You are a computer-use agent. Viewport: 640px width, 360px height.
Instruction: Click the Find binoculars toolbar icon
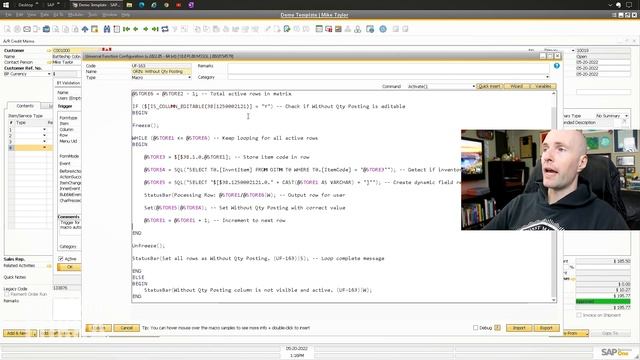point(107,29)
